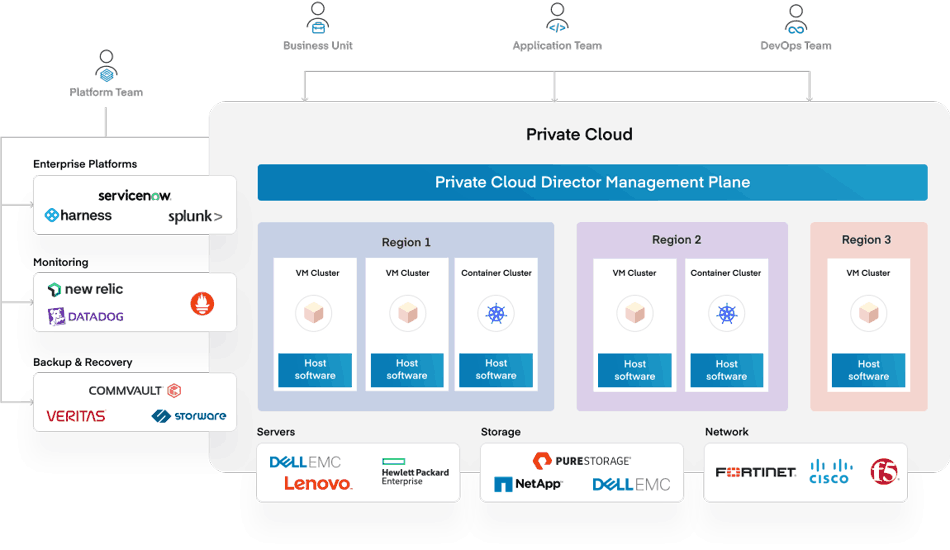The width and height of the screenshot is (950, 550).
Task: Click the Application Team label
Action: tap(557, 45)
